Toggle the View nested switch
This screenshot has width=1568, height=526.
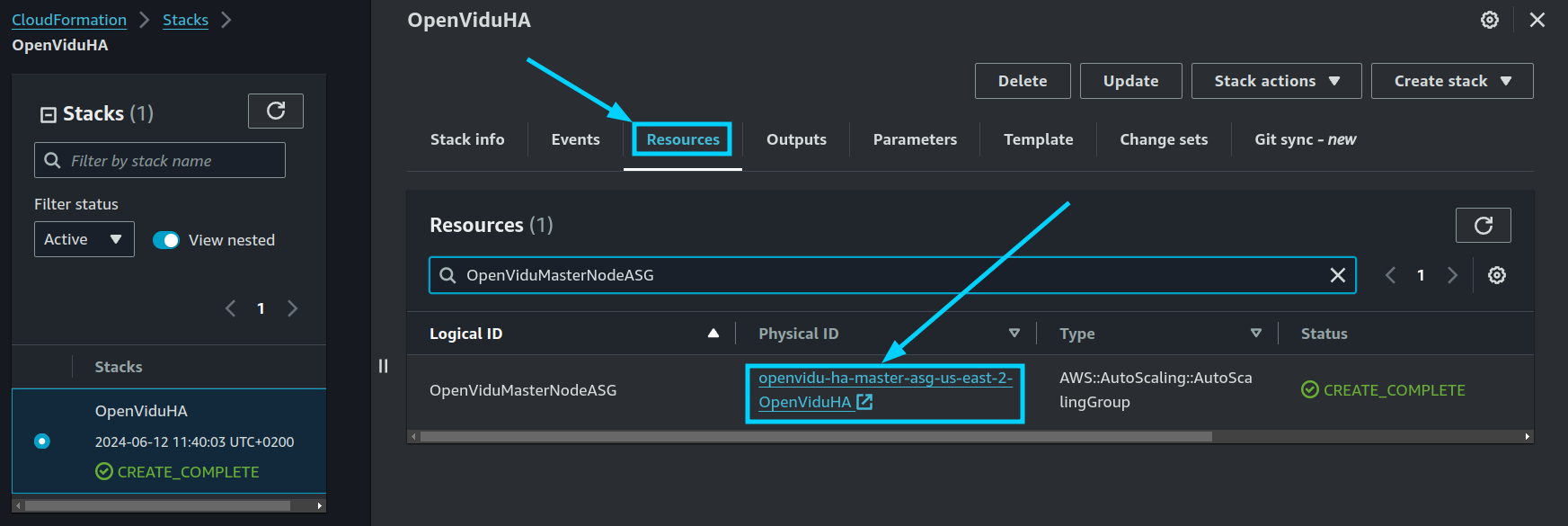click(166, 240)
